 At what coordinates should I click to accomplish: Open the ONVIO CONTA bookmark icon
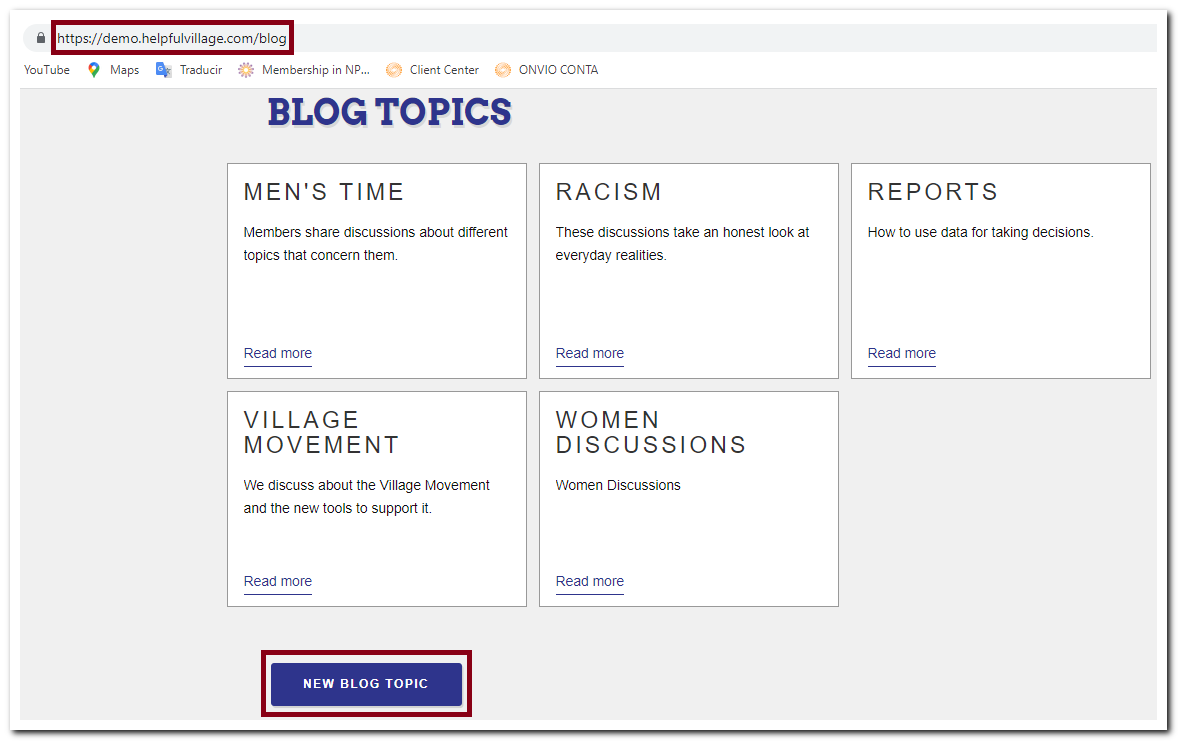tap(502, 70)
